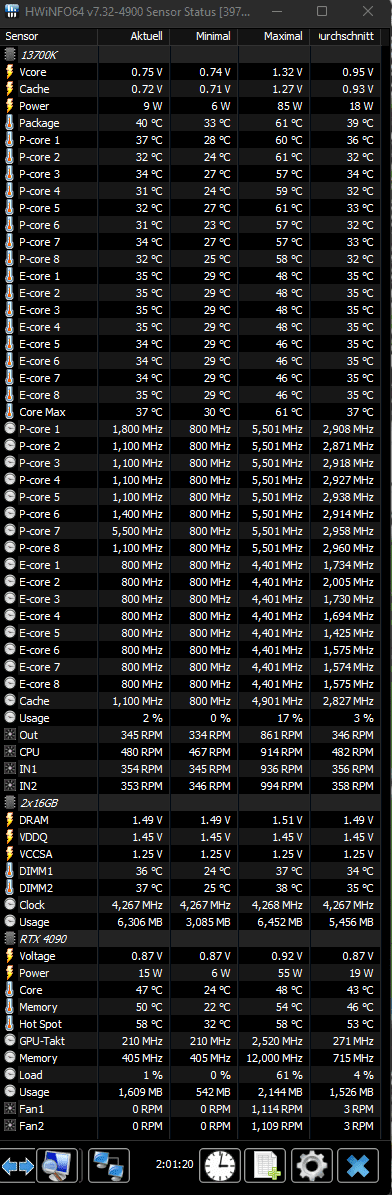Viewport: 392px width, 1195px height.
Task: Click the remote network computers icon
Action: (109, 1166)
